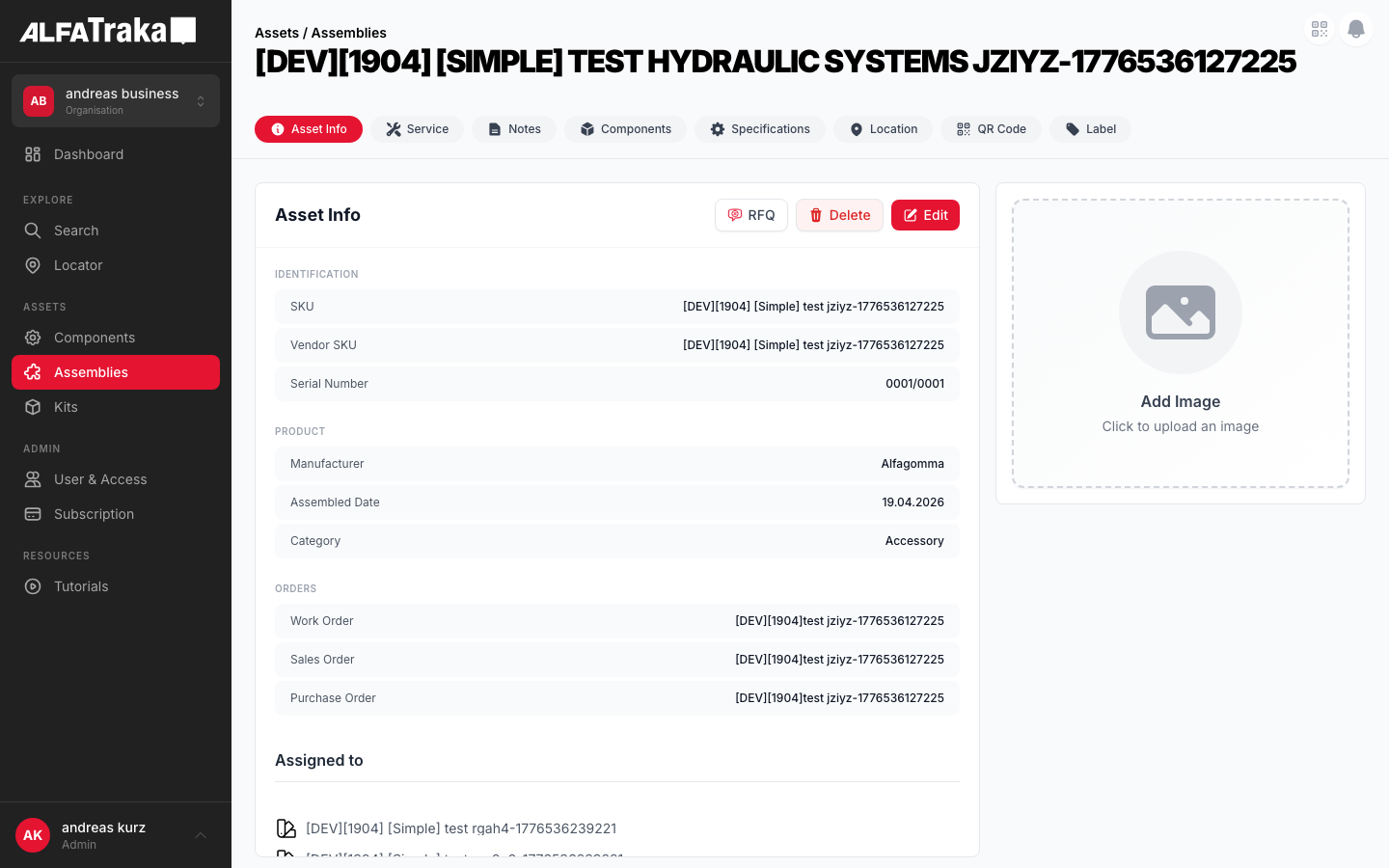Open Kits in the sidebar
Screen dimensions: 1389x868
point(66,407)
